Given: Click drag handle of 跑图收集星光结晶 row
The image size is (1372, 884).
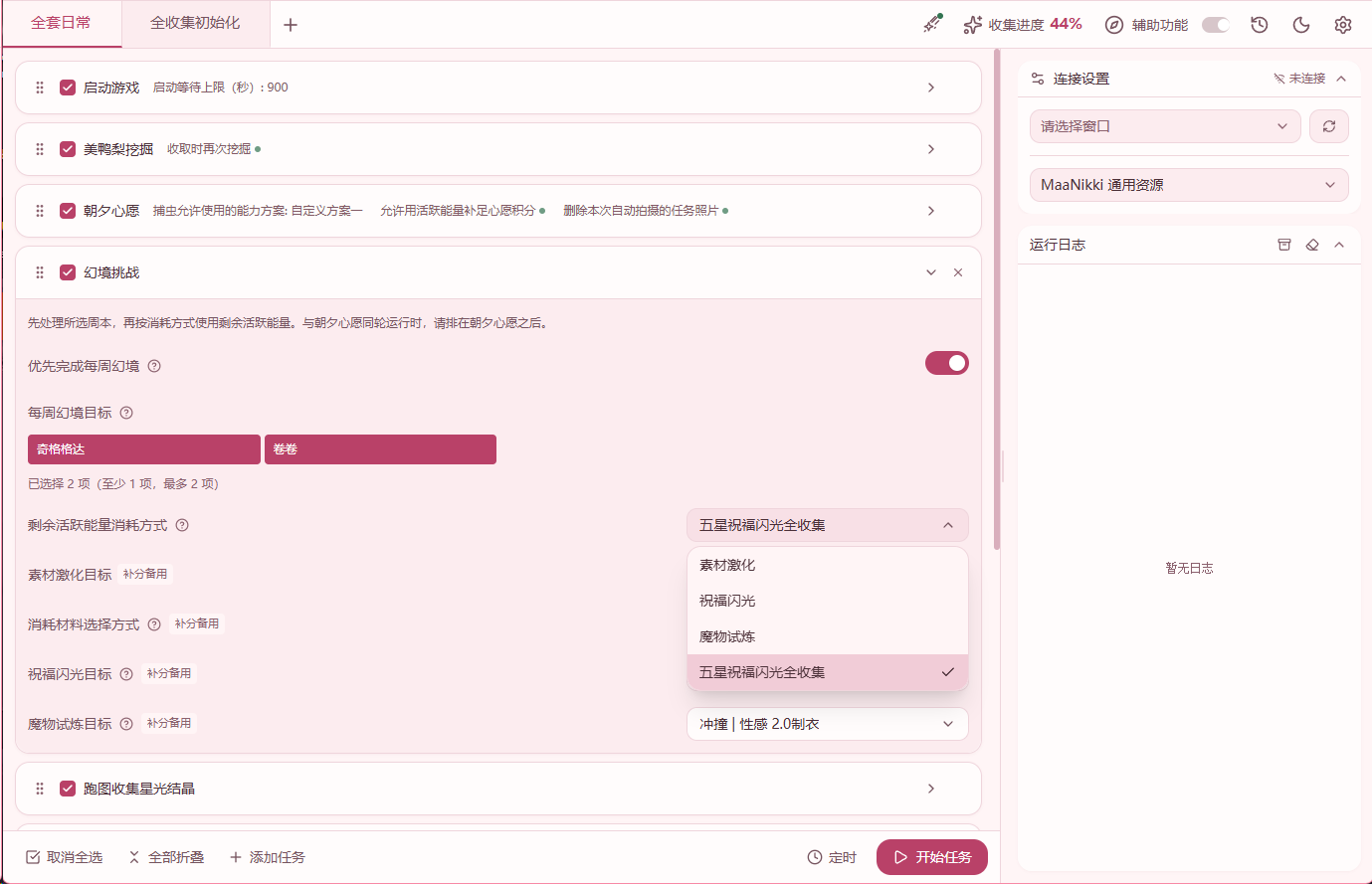Looking at the screenshot, I should pos(40,789).
